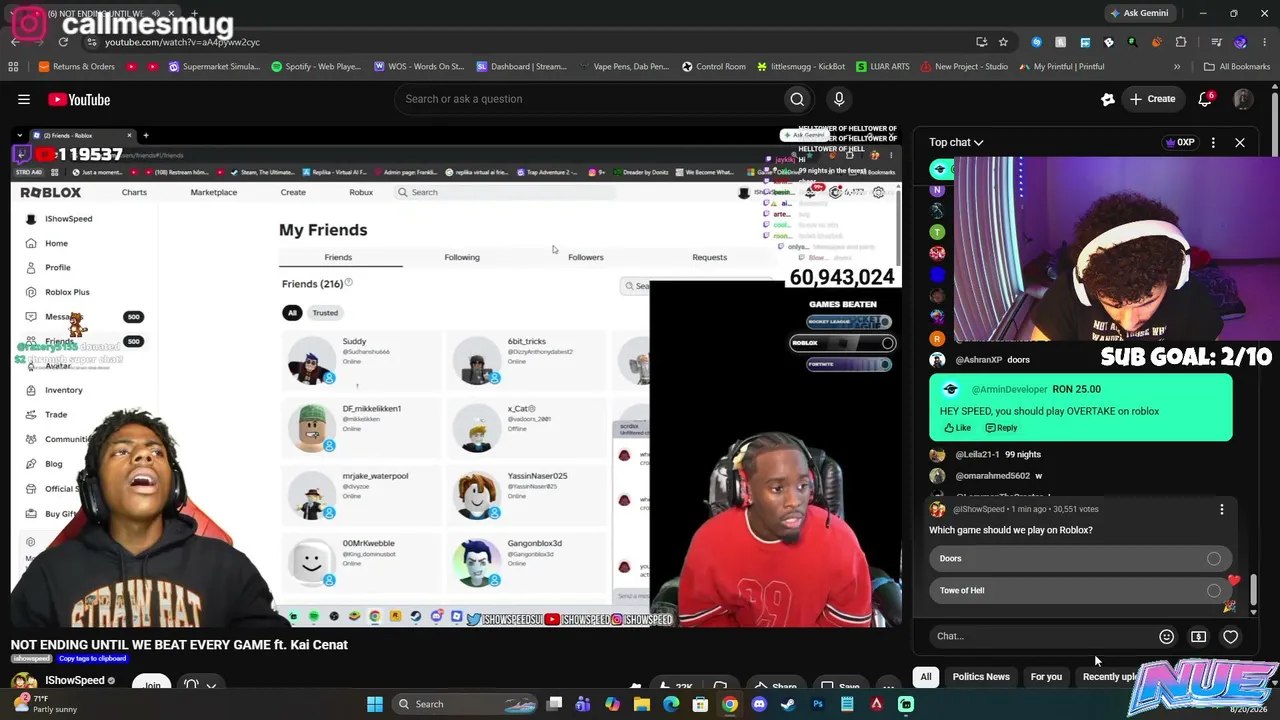The height and width of the screenshot is (720, 1280).
Task: Click the browser address bar URL
Action: tap(182, 42)
